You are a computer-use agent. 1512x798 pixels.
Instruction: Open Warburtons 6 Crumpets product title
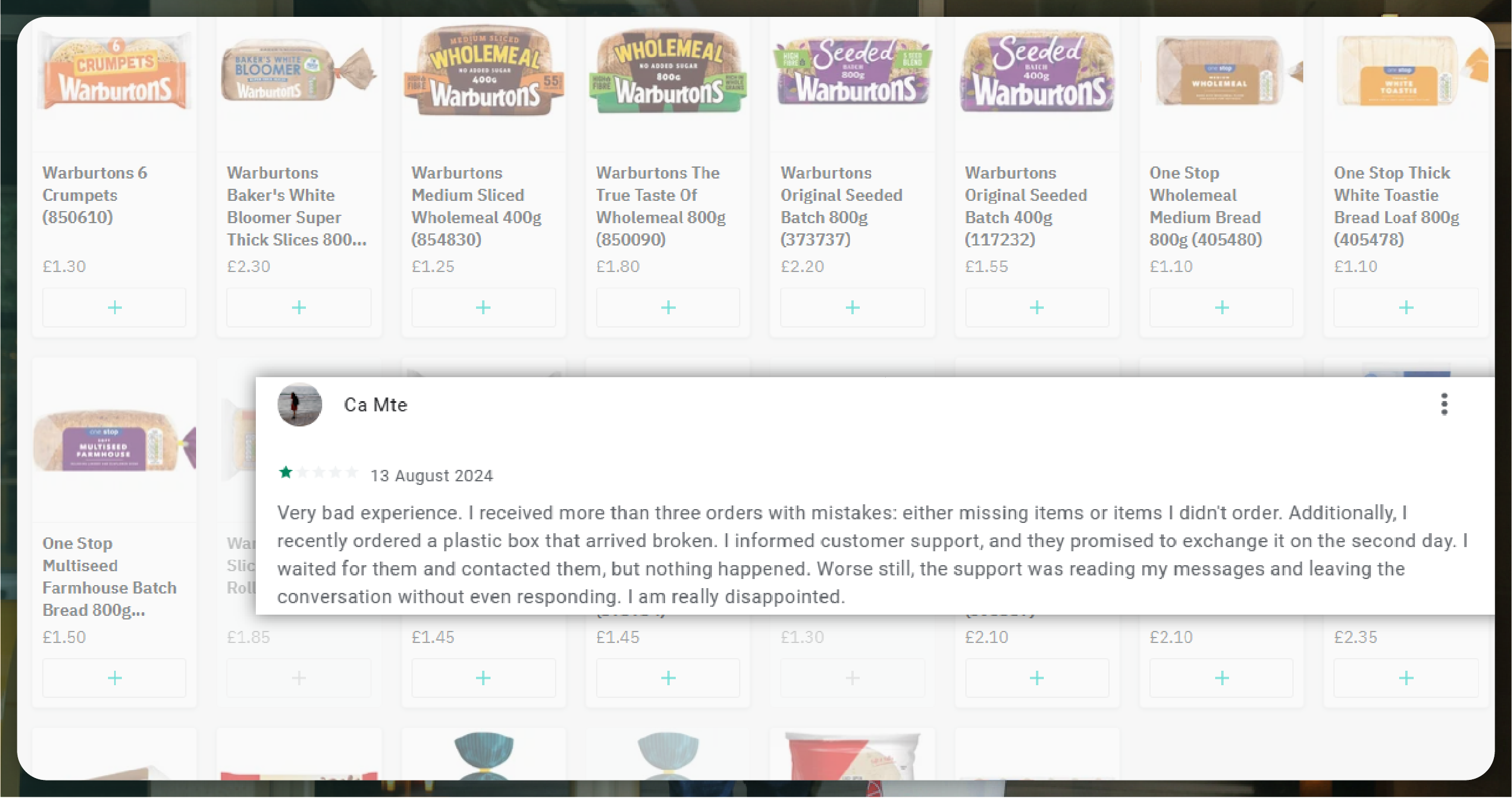95,195
